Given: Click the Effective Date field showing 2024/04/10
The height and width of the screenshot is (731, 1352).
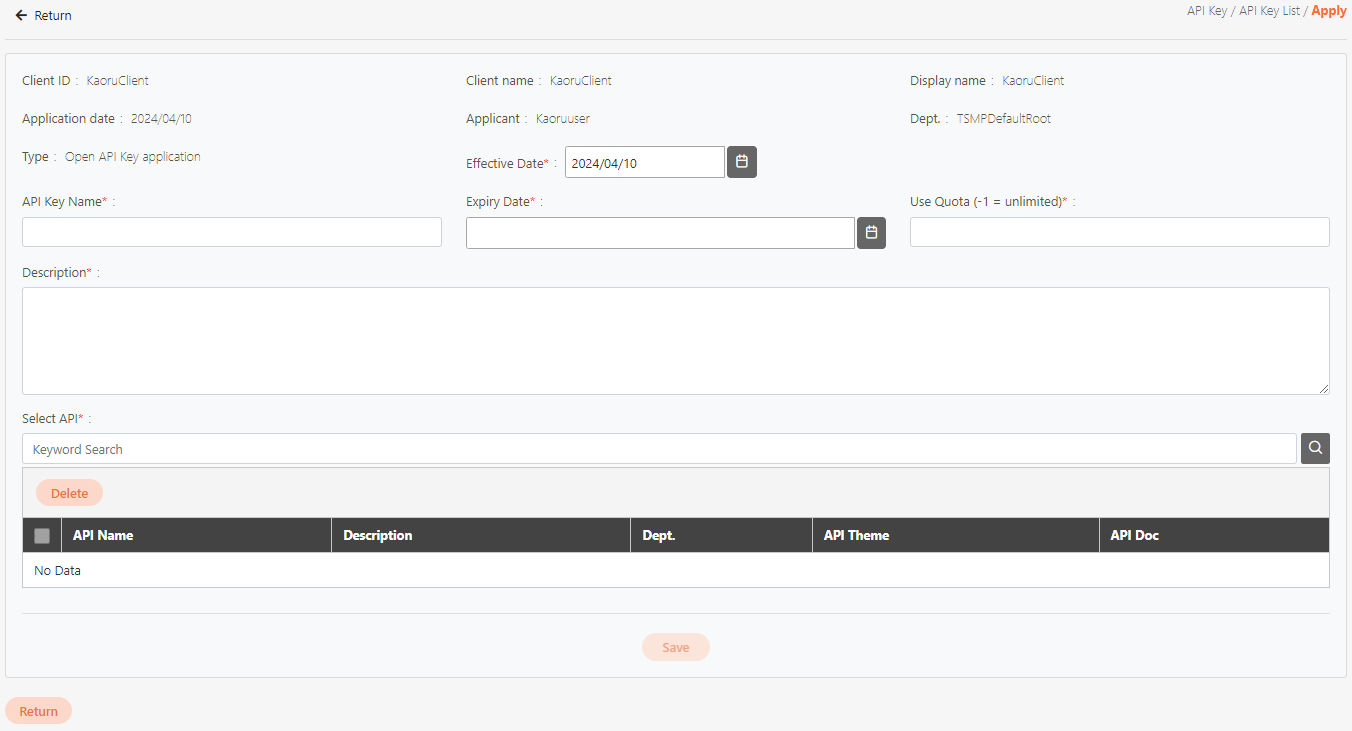Looking at the screenshot, I should pos(644,162).
